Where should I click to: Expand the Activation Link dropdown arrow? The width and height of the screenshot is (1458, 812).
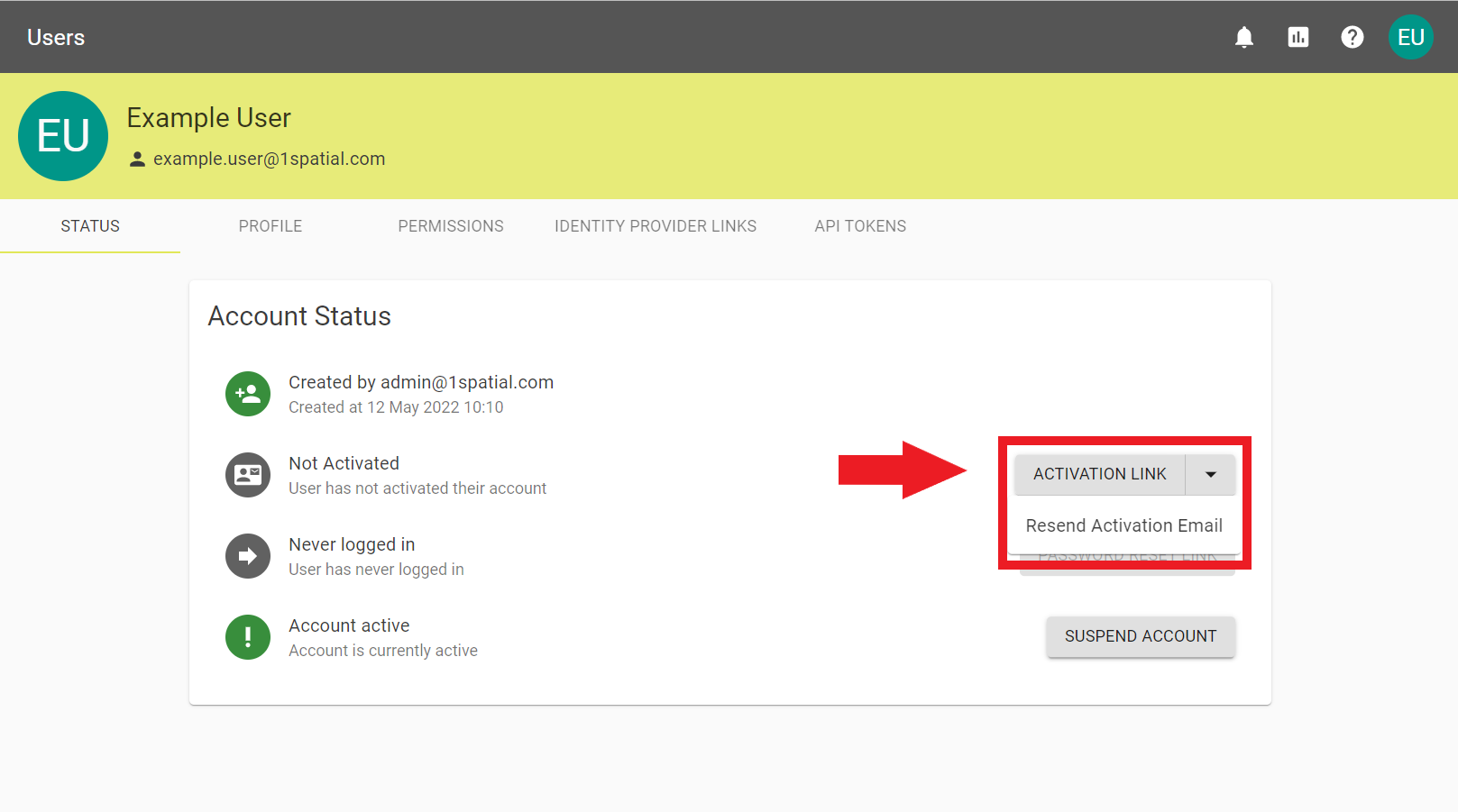coord(1211,474)
